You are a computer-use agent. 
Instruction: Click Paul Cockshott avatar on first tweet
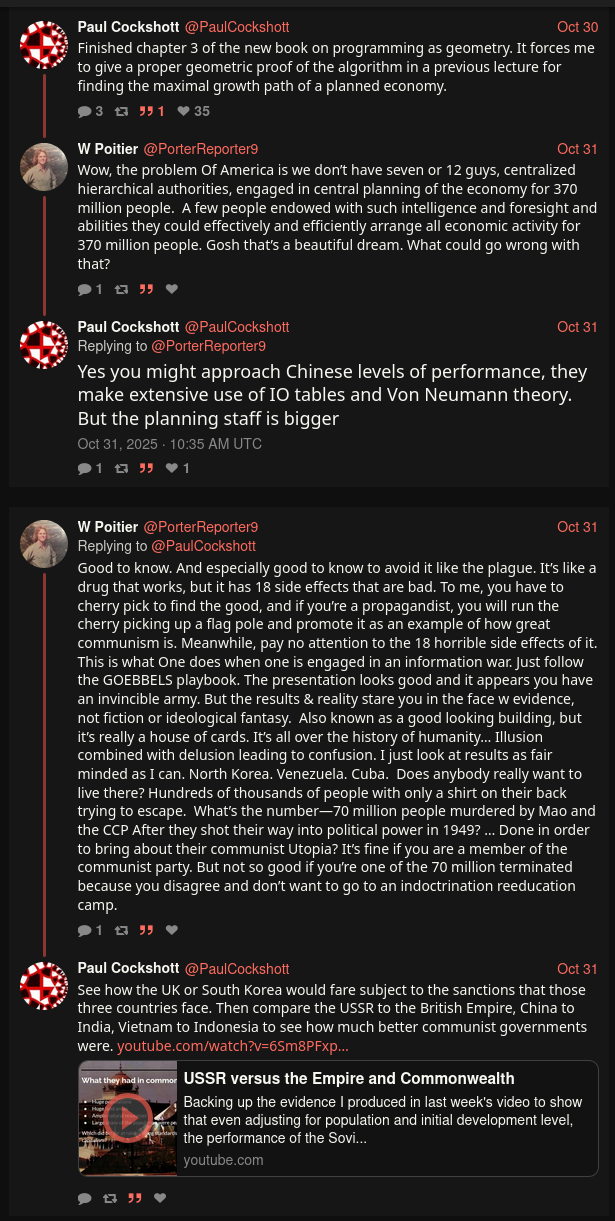pyautogui.click(x=44, y=45)
